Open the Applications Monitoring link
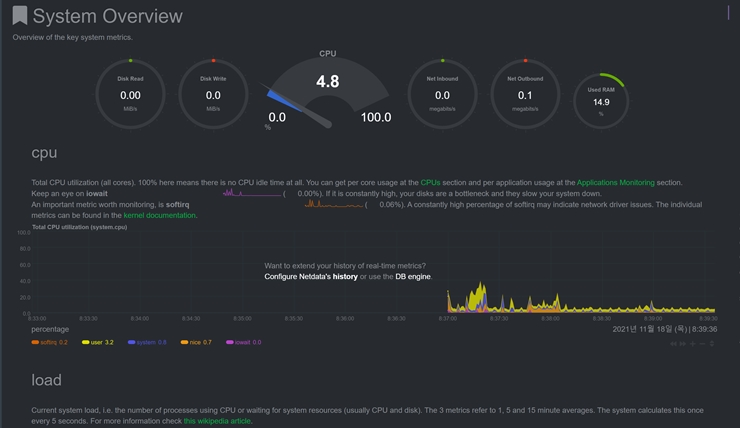740x428 pixels. pos(615,183)
